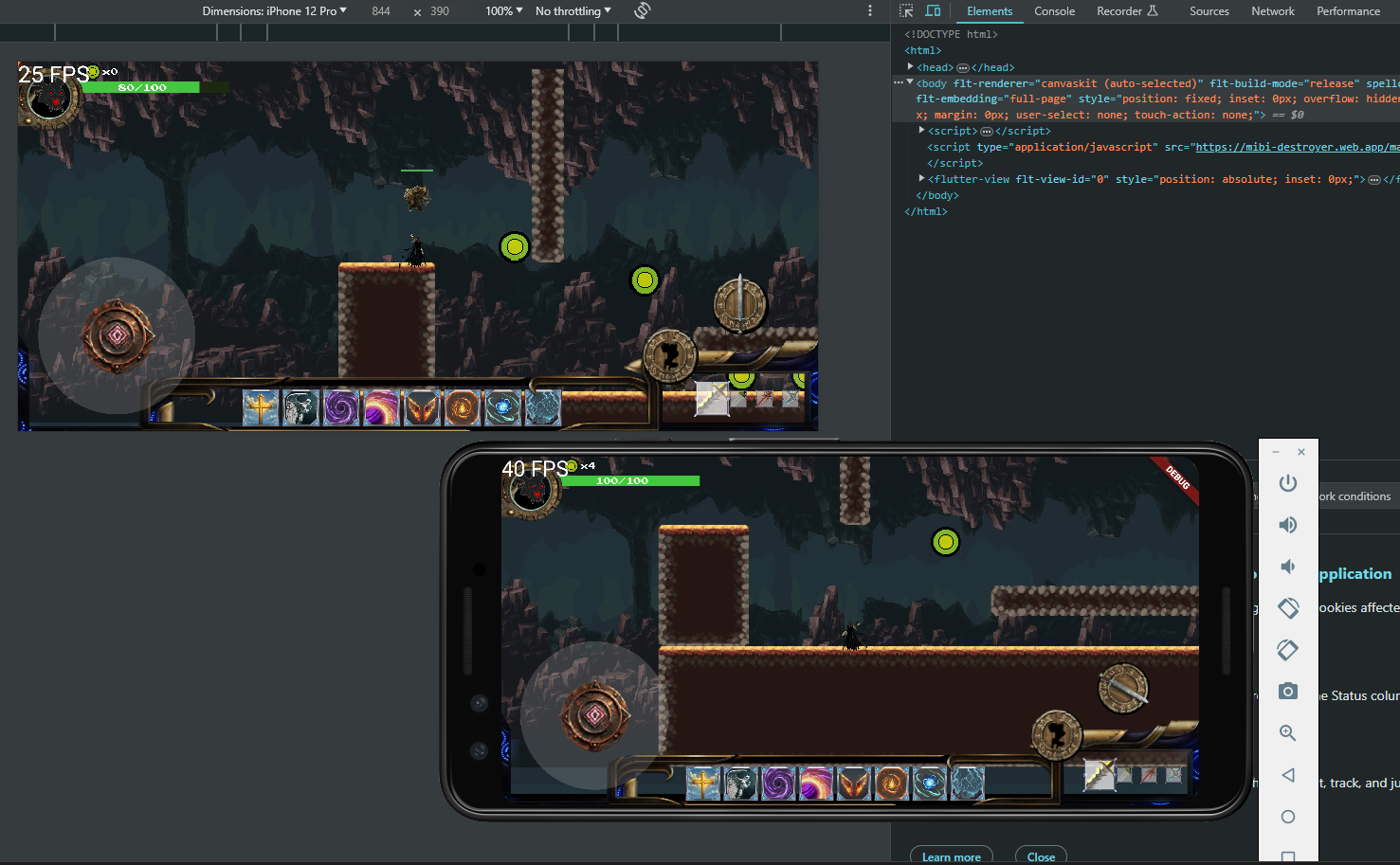This screenshot has width=1400, height=865.
Task: Select golden cross skill in browser game
Action: (261, 408)
